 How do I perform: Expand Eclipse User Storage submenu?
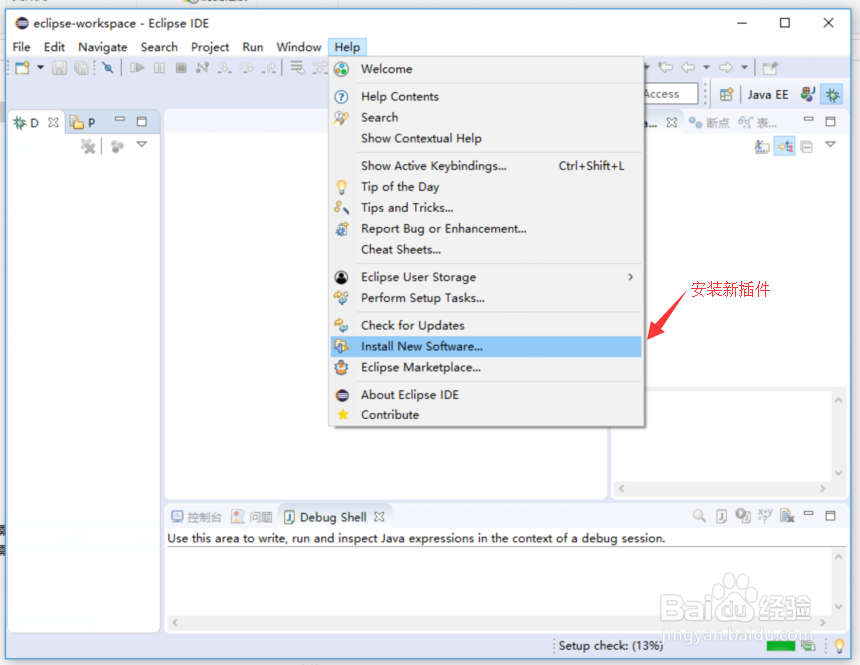(x=486, y=277)
